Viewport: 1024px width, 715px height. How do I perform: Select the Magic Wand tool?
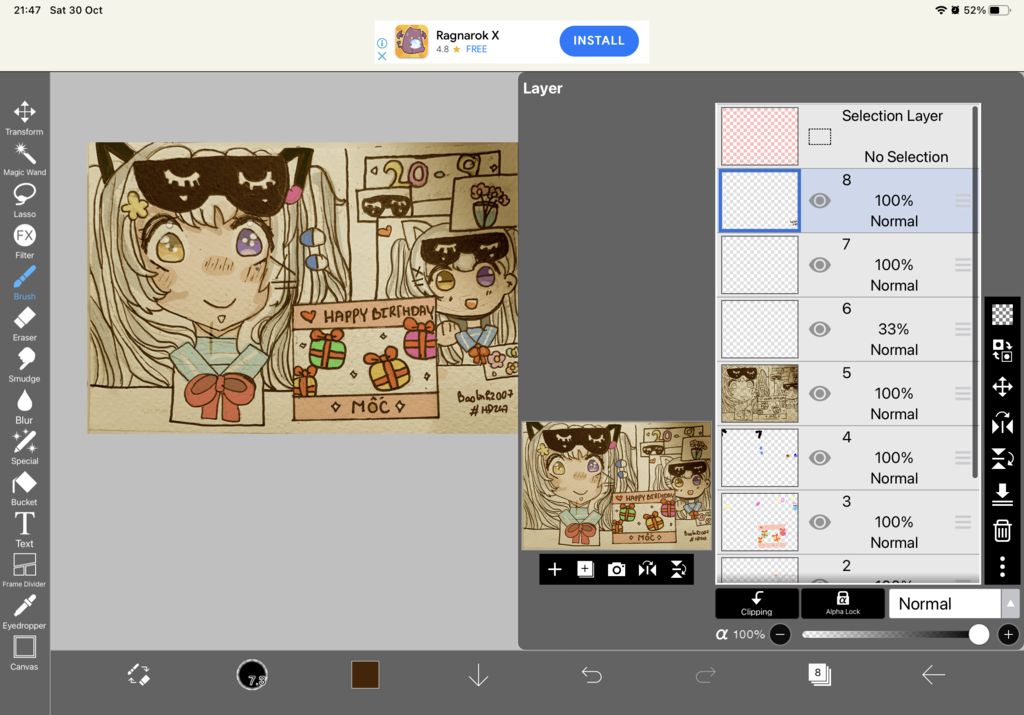tap(24, 159)
